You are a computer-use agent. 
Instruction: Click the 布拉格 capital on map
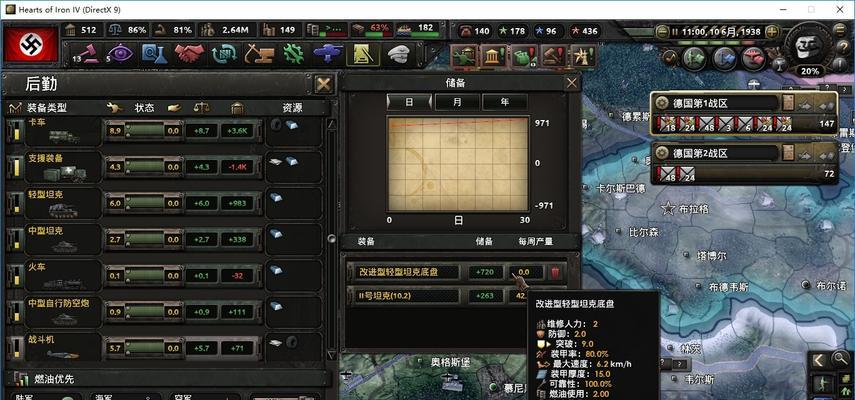coord(685,208)
